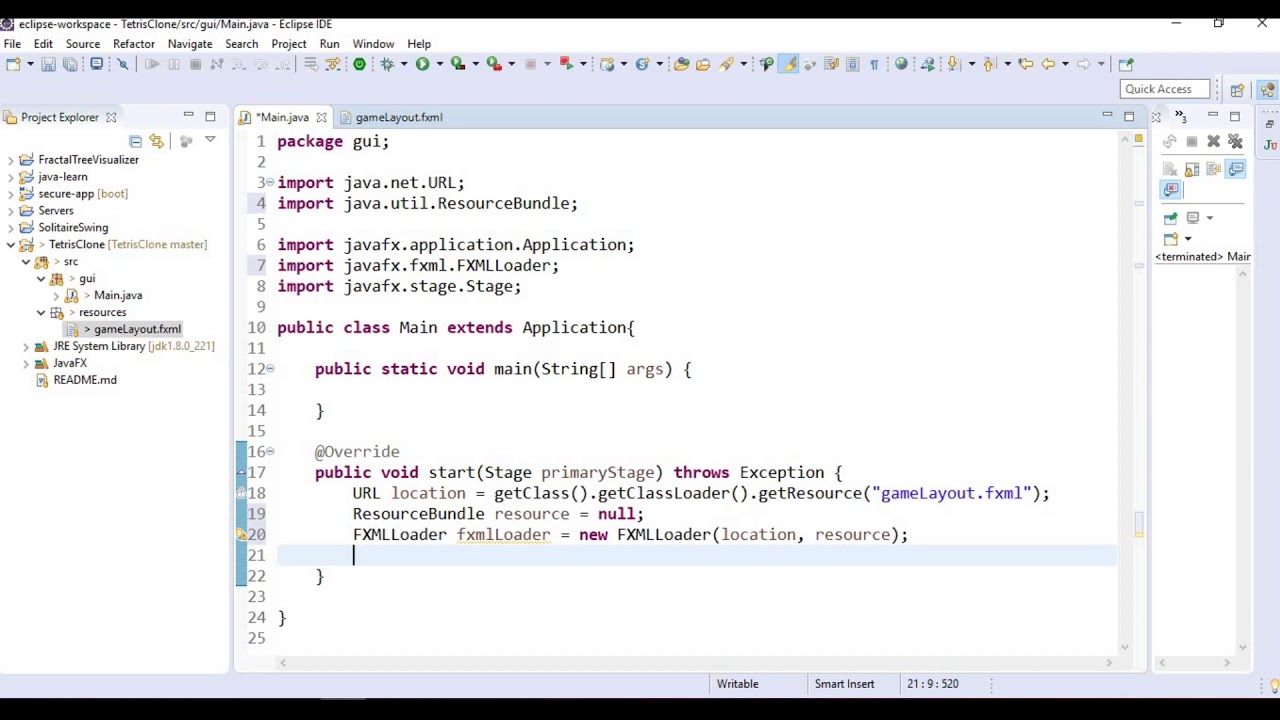This screenshot has height=720, width=1280.
Task: Go to Last Edit Location icon
Action: point(1025,64)
